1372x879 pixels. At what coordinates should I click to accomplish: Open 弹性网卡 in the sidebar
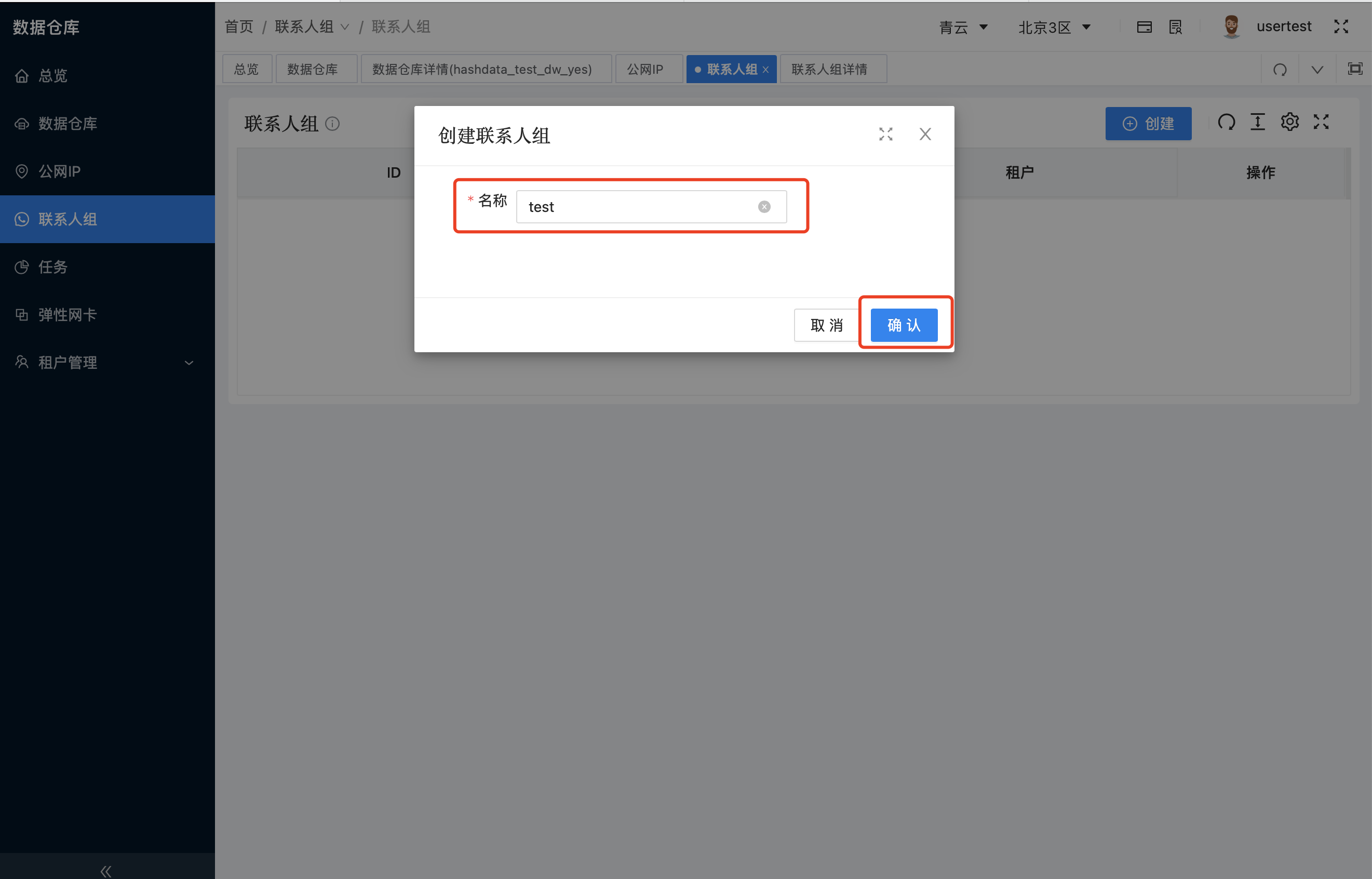(x=67, y=314)
